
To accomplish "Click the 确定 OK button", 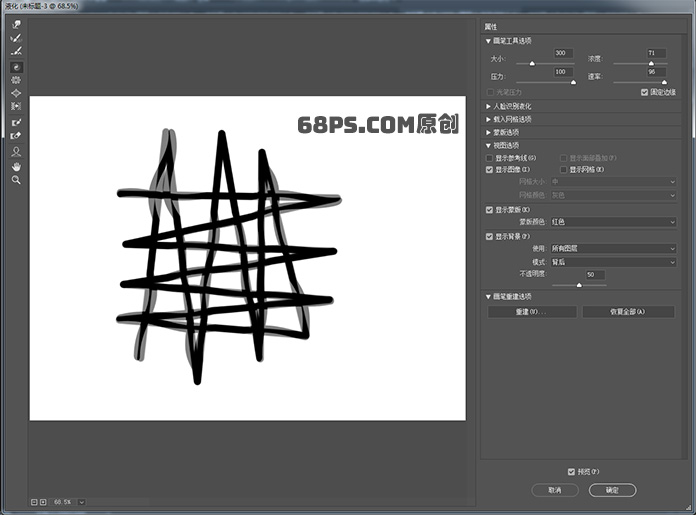I will [x=613, y=490].
